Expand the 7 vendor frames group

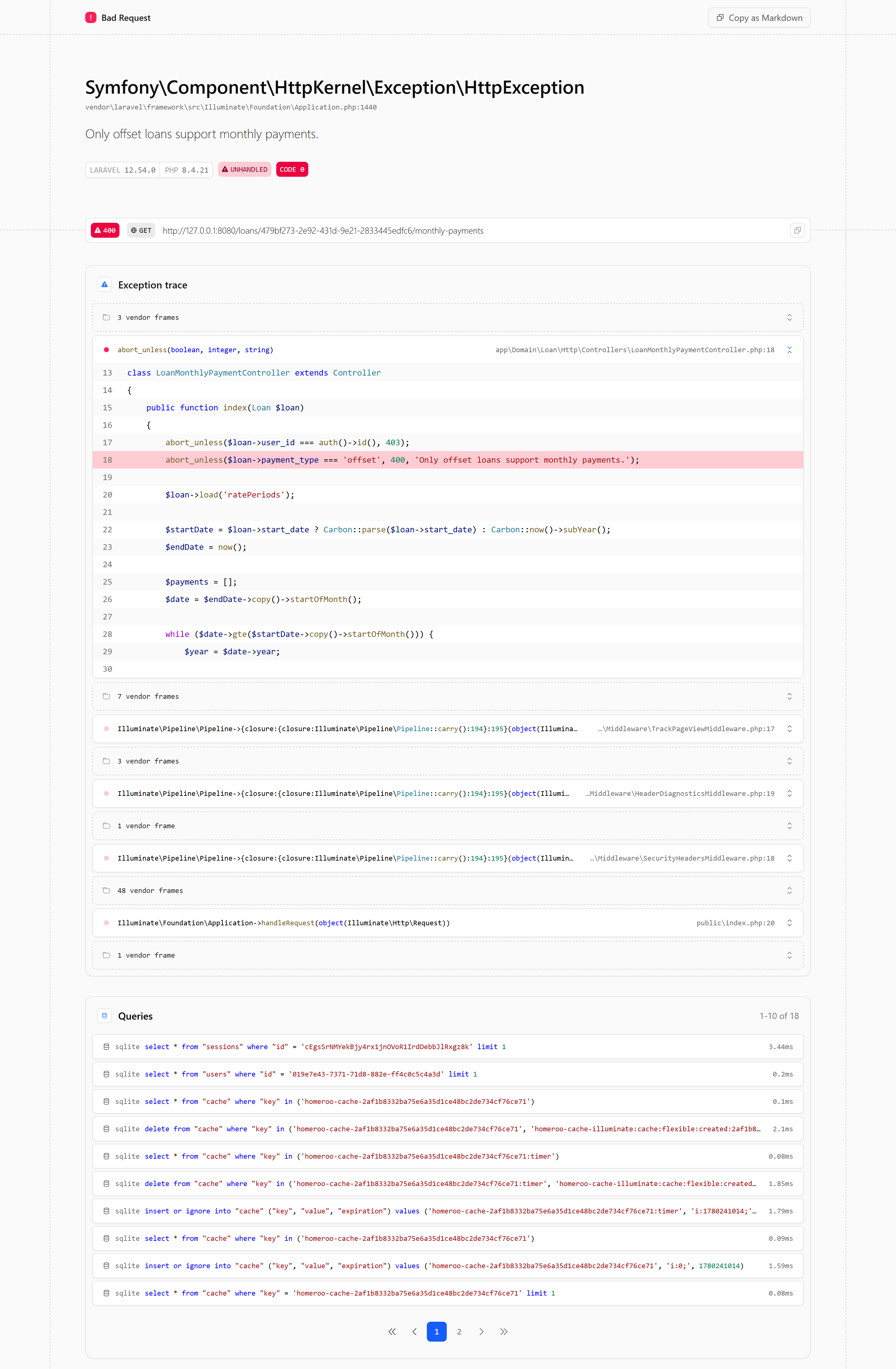448,697
